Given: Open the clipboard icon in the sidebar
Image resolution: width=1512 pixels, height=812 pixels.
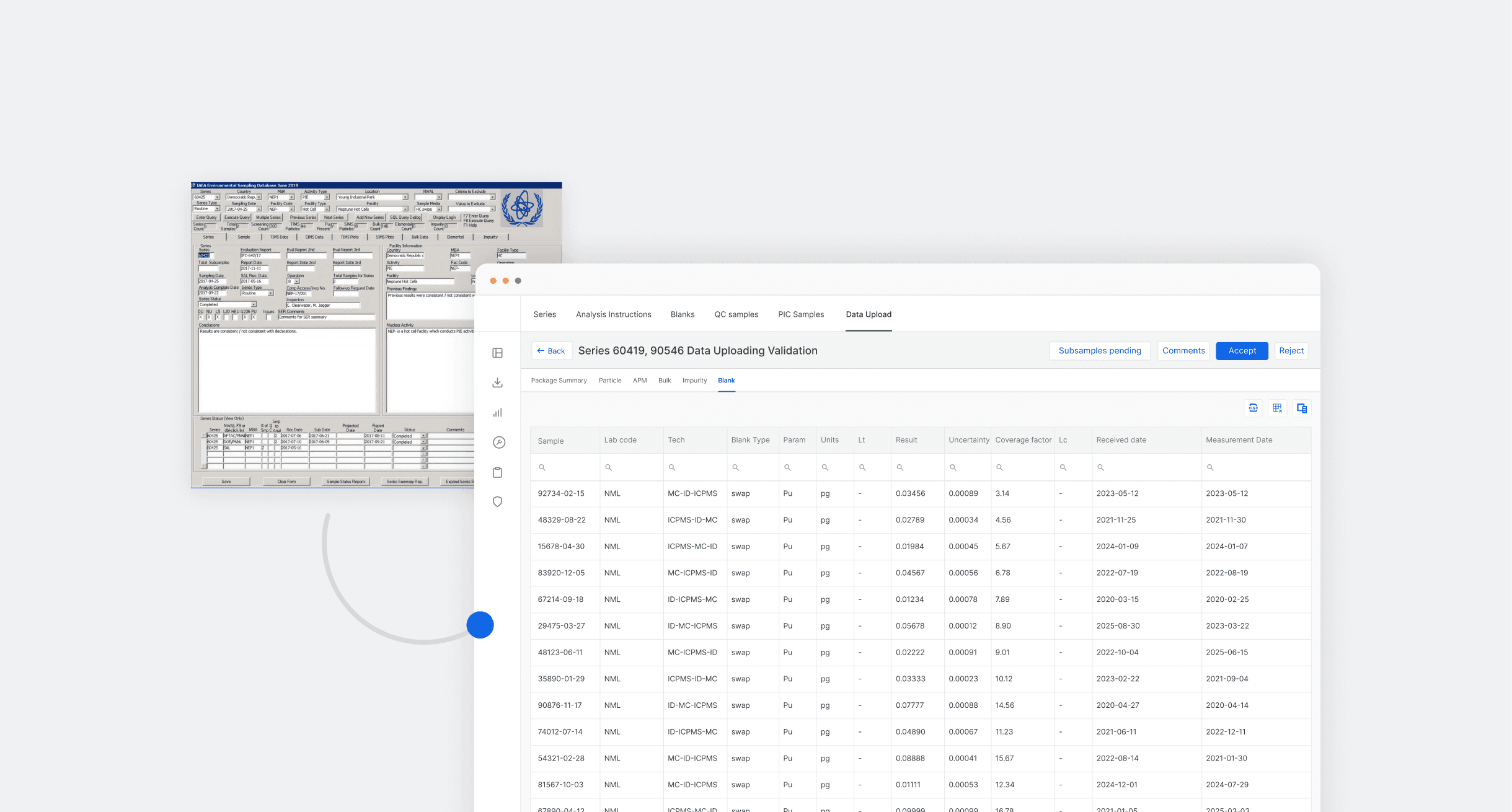Looking at the screenshot, I should coord(497,472).
